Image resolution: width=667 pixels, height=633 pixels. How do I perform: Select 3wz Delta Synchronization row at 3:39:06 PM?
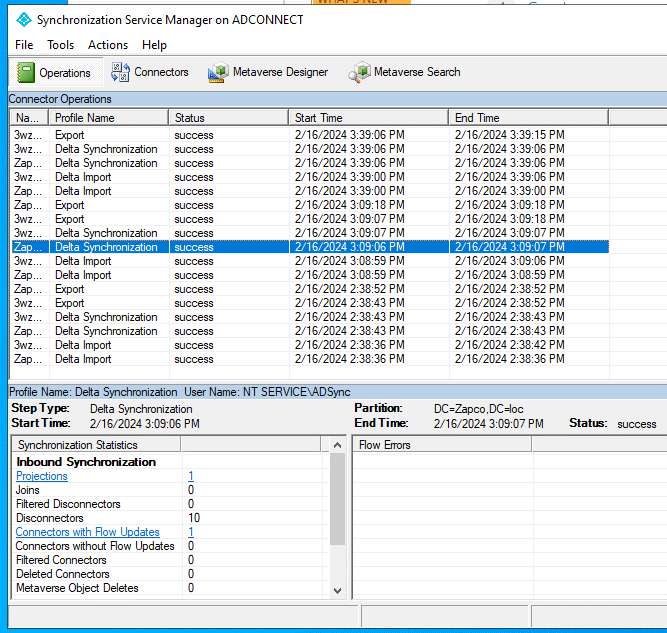pos(310,149)
